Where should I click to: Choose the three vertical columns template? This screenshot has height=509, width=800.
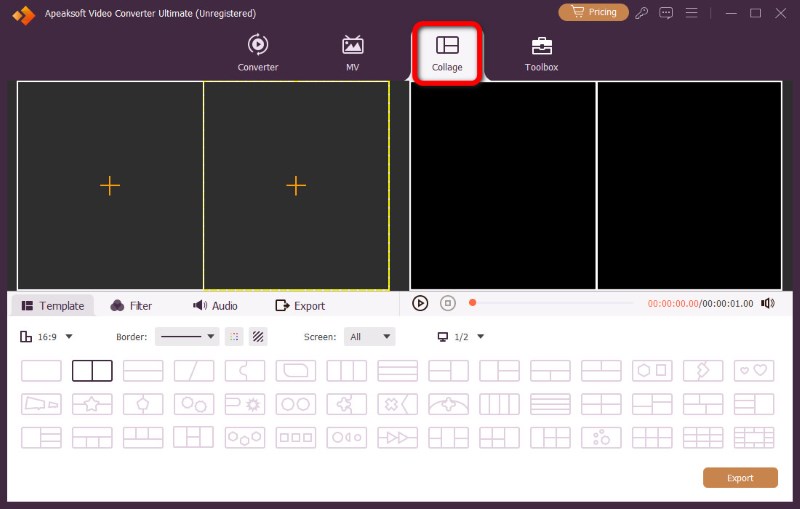(x=347, y=371)
